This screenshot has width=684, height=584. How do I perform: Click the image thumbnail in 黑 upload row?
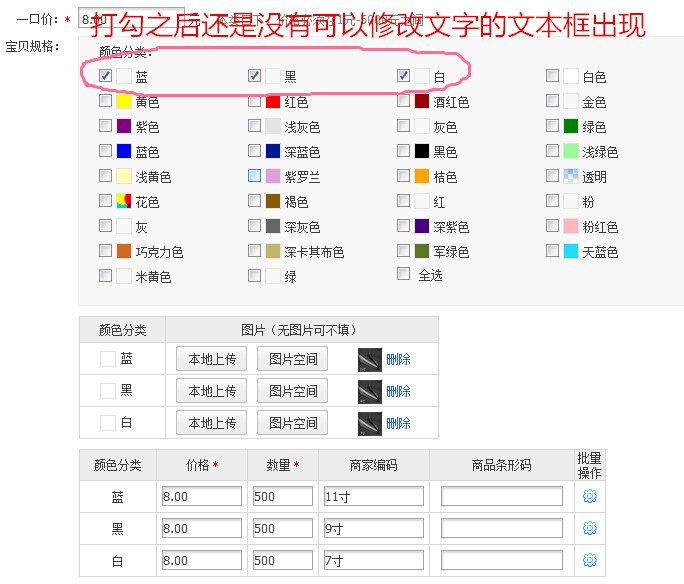369,391
